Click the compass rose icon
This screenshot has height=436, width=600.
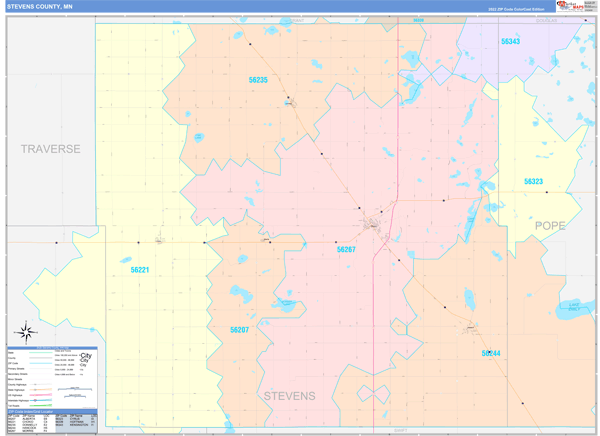click(x=26, y=332)
